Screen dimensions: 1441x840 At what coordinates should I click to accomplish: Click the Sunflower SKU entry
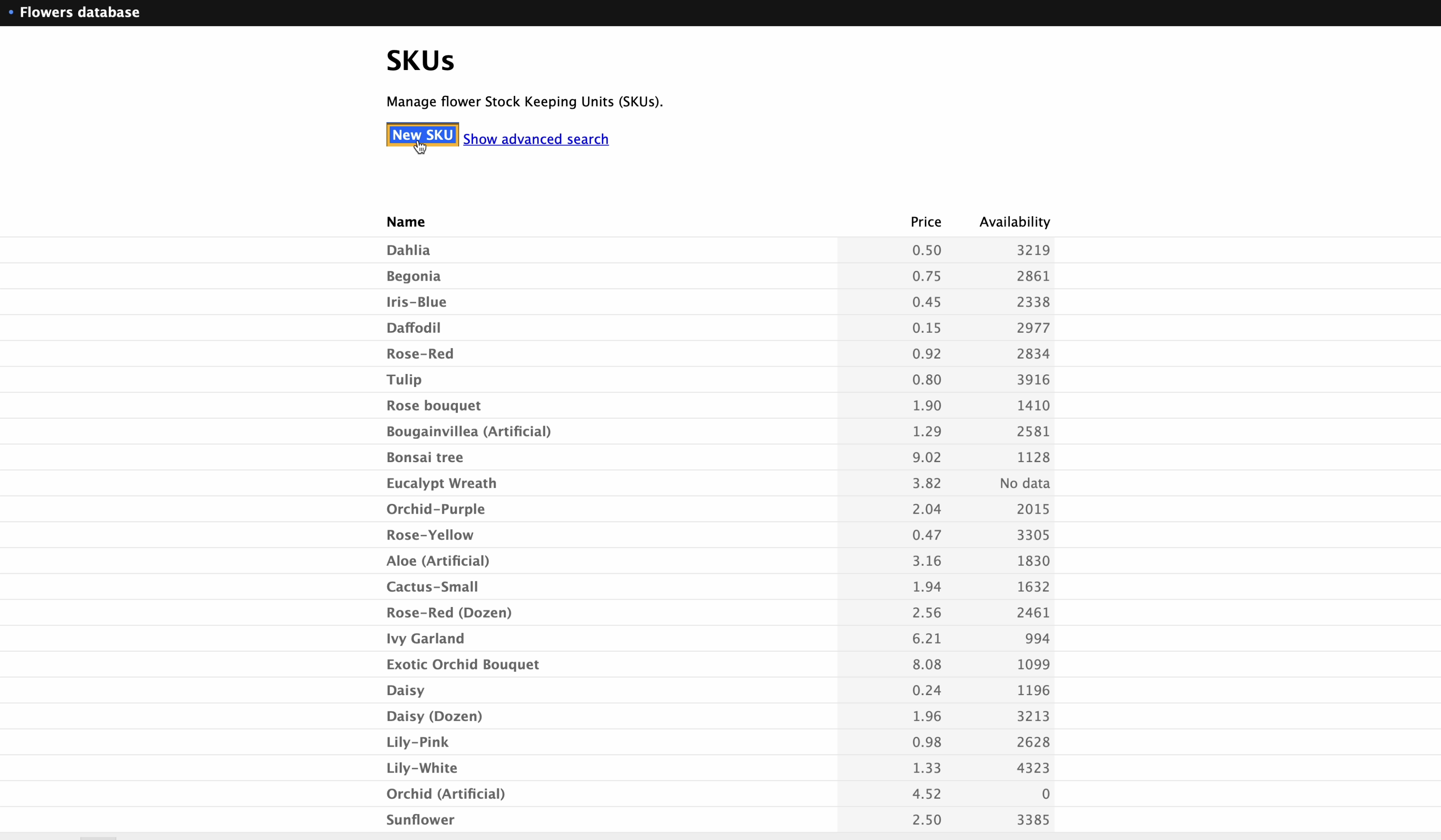pyautogui.click(x=420, y=819)
